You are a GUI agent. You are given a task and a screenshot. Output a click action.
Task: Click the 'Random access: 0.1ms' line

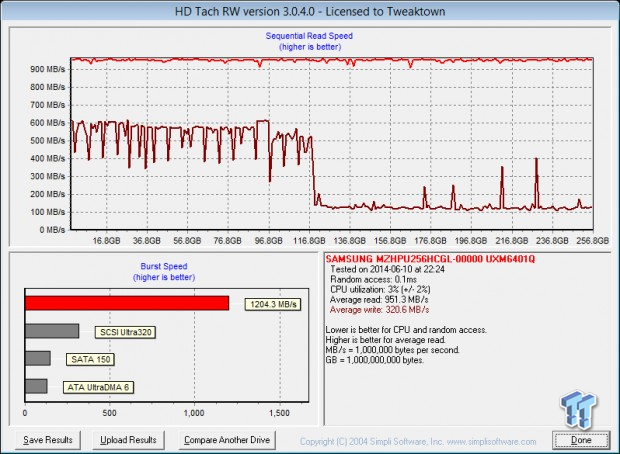373,280
